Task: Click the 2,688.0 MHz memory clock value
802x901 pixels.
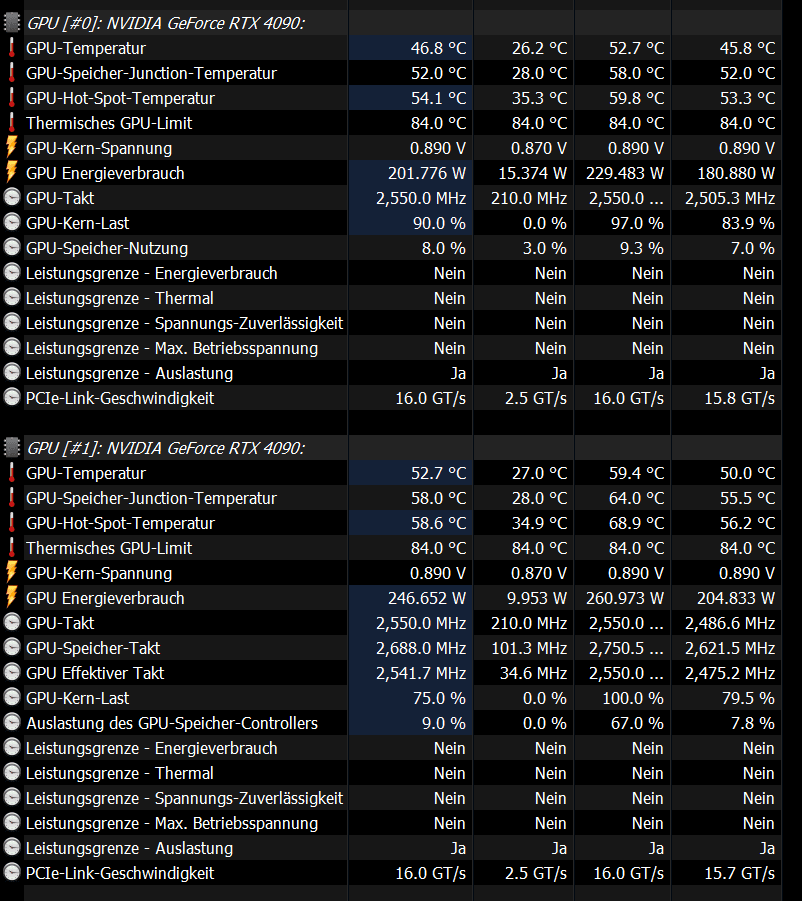Action: coord(421,648)
